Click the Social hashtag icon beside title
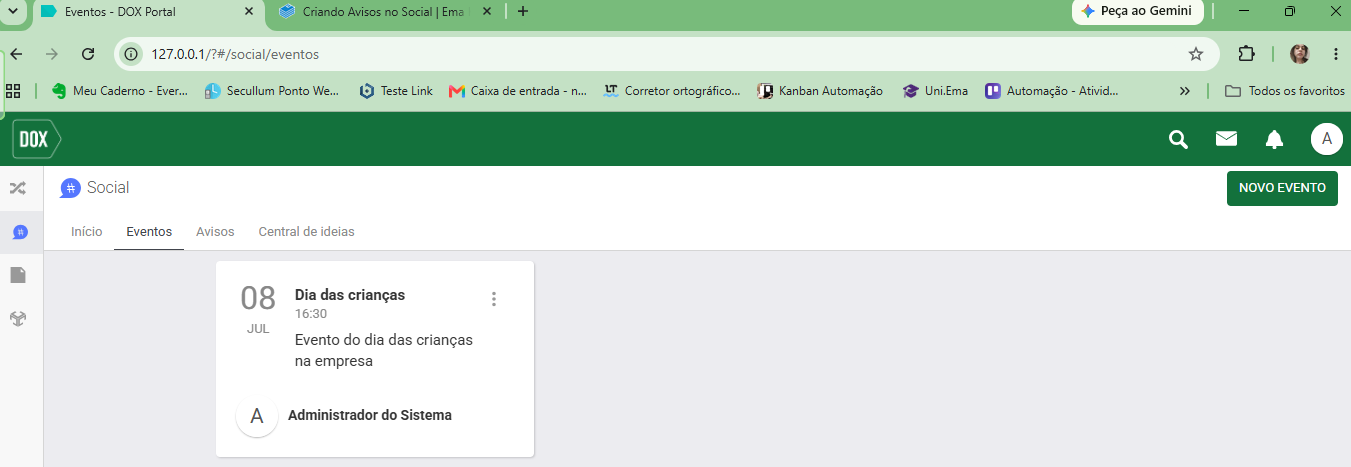Viewport: 1351px width, 467px height. click(70, 188)
